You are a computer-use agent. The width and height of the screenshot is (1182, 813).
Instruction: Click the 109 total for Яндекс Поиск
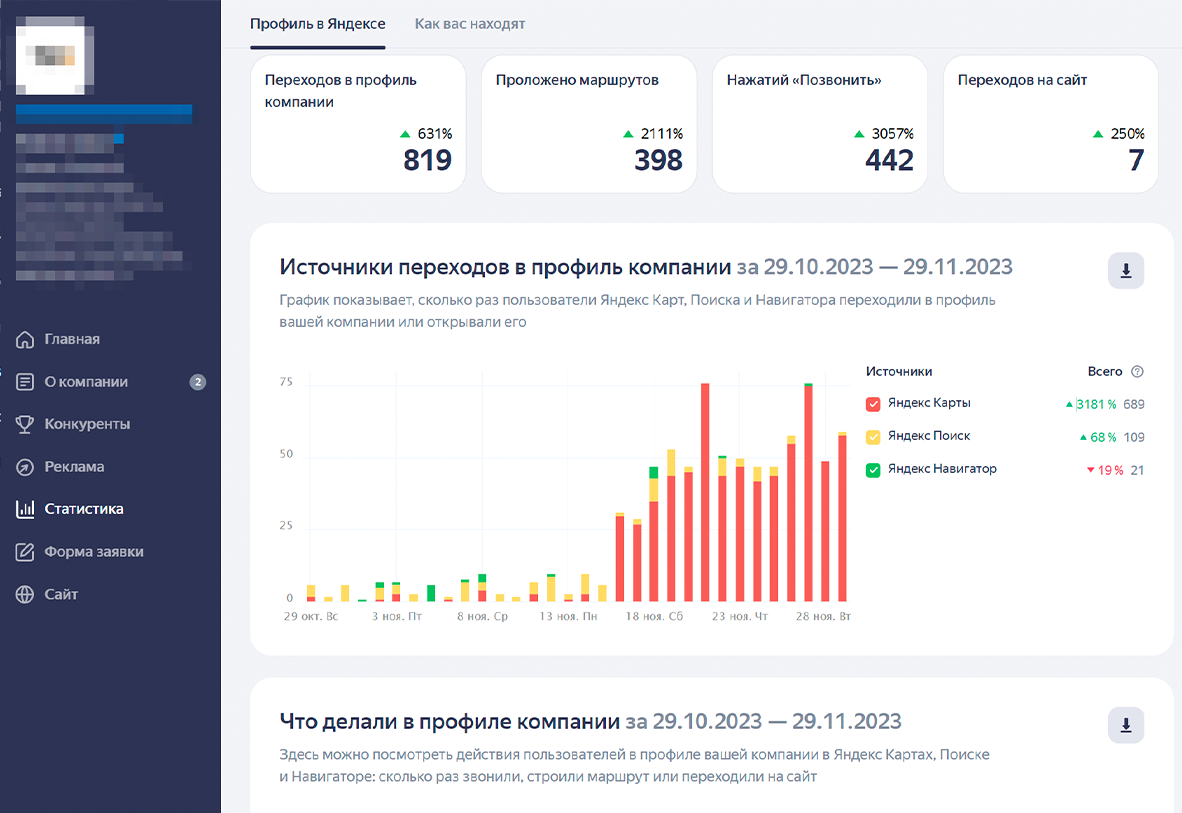(1134, 437)
